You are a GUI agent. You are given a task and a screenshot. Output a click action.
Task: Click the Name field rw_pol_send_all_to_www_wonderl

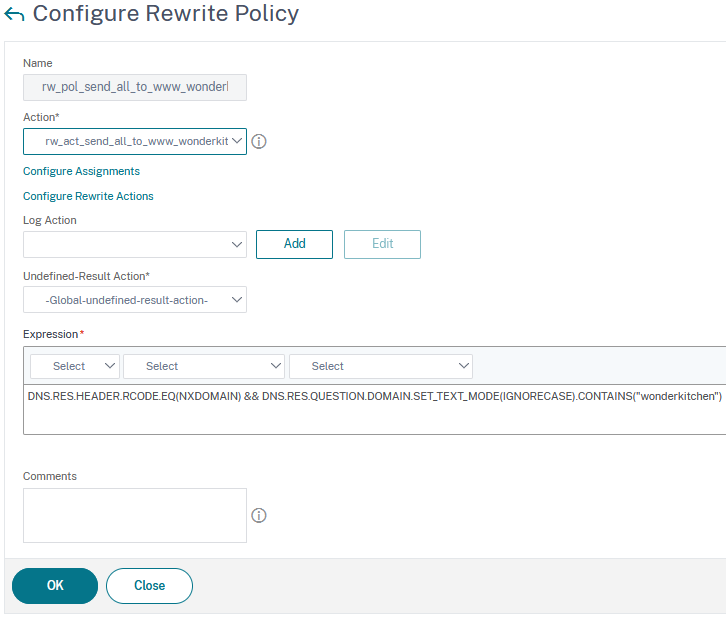tap(135, 88)
